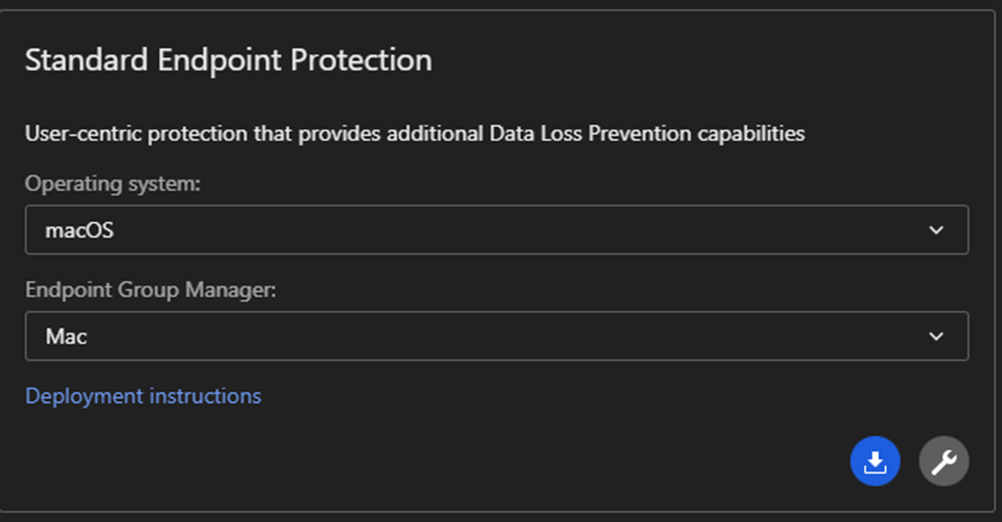Open the Operating system combo box

pyautogui.click(x=496, y=230)
